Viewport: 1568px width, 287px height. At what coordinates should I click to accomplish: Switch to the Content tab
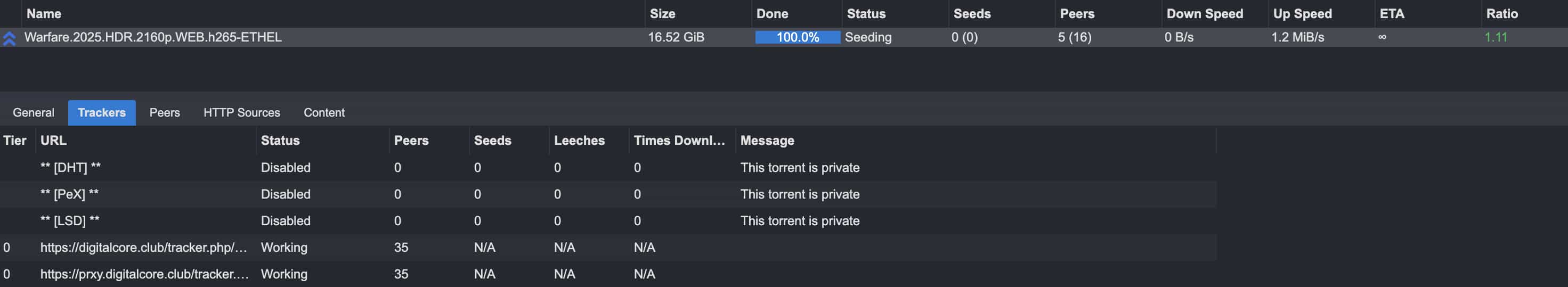click(324, 112)
